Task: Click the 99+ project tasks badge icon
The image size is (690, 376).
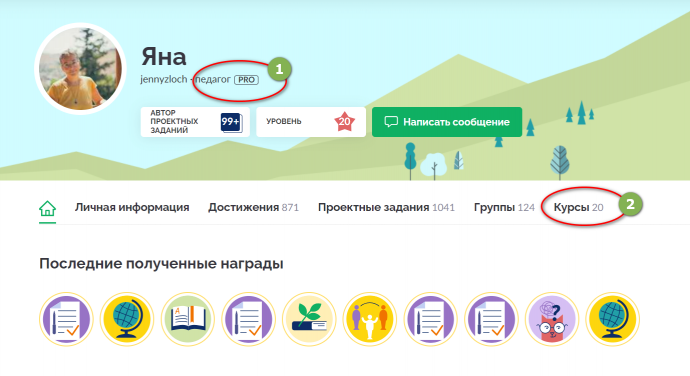Action: coord(231,122)
